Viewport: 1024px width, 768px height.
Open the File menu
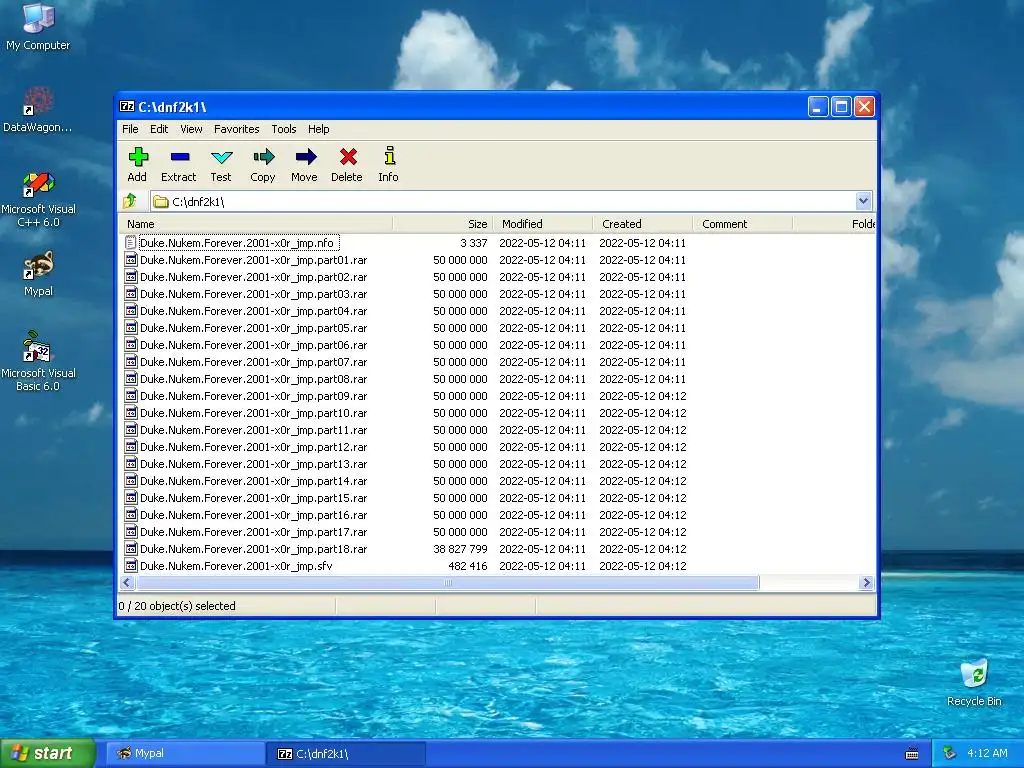coord(130,129)
